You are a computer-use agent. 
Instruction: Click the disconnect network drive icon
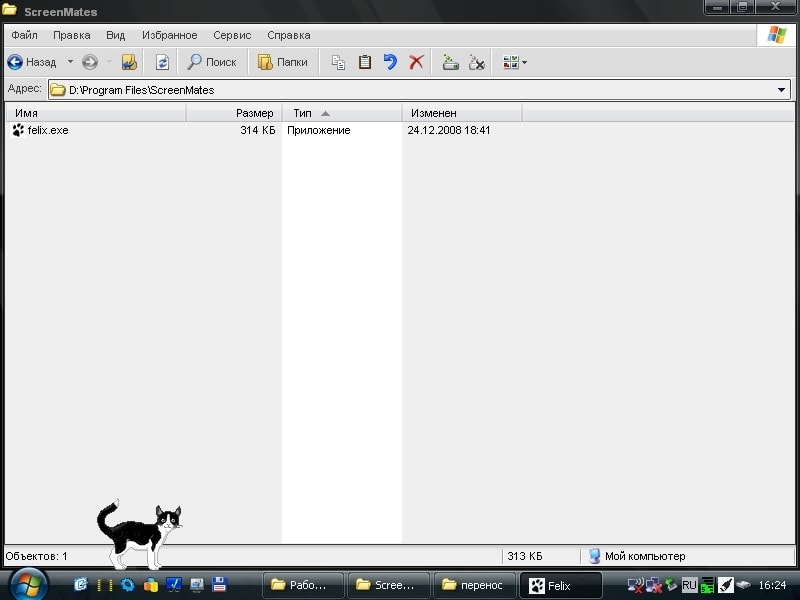click(x=477, y=62)
